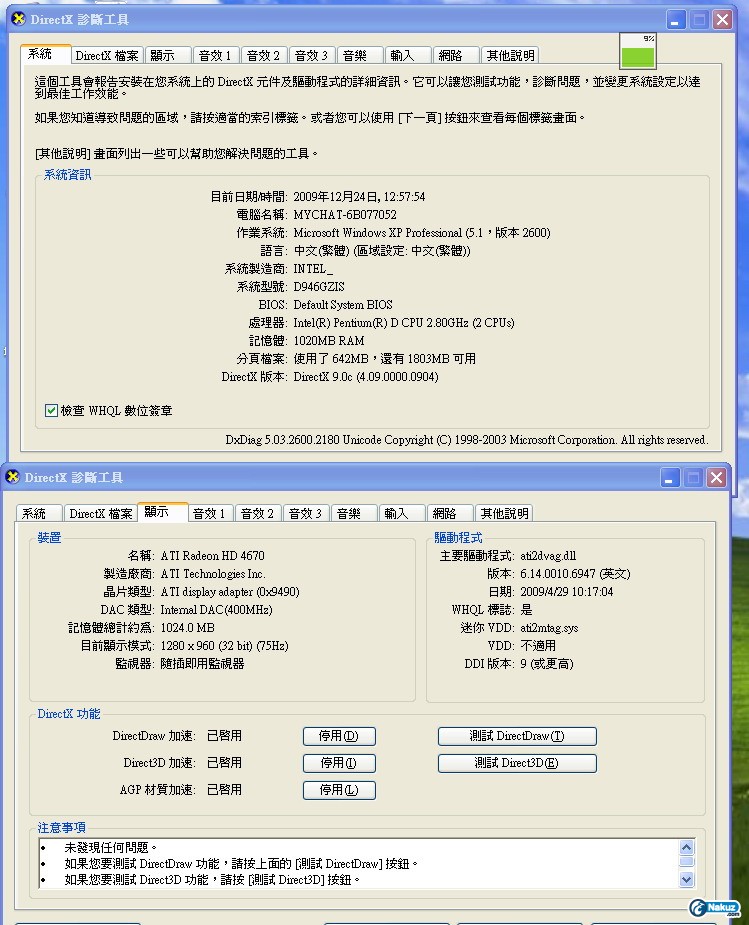Click the notes list scrollbar thumb

click(x=686, y=861)
